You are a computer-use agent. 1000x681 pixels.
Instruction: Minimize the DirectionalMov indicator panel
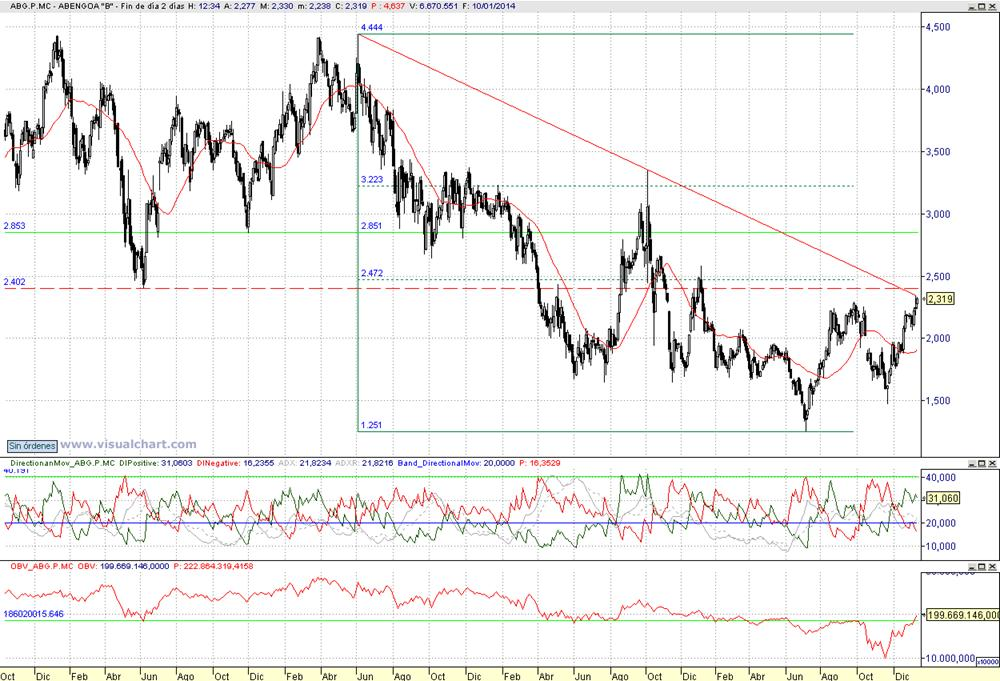tap(971, 464)
